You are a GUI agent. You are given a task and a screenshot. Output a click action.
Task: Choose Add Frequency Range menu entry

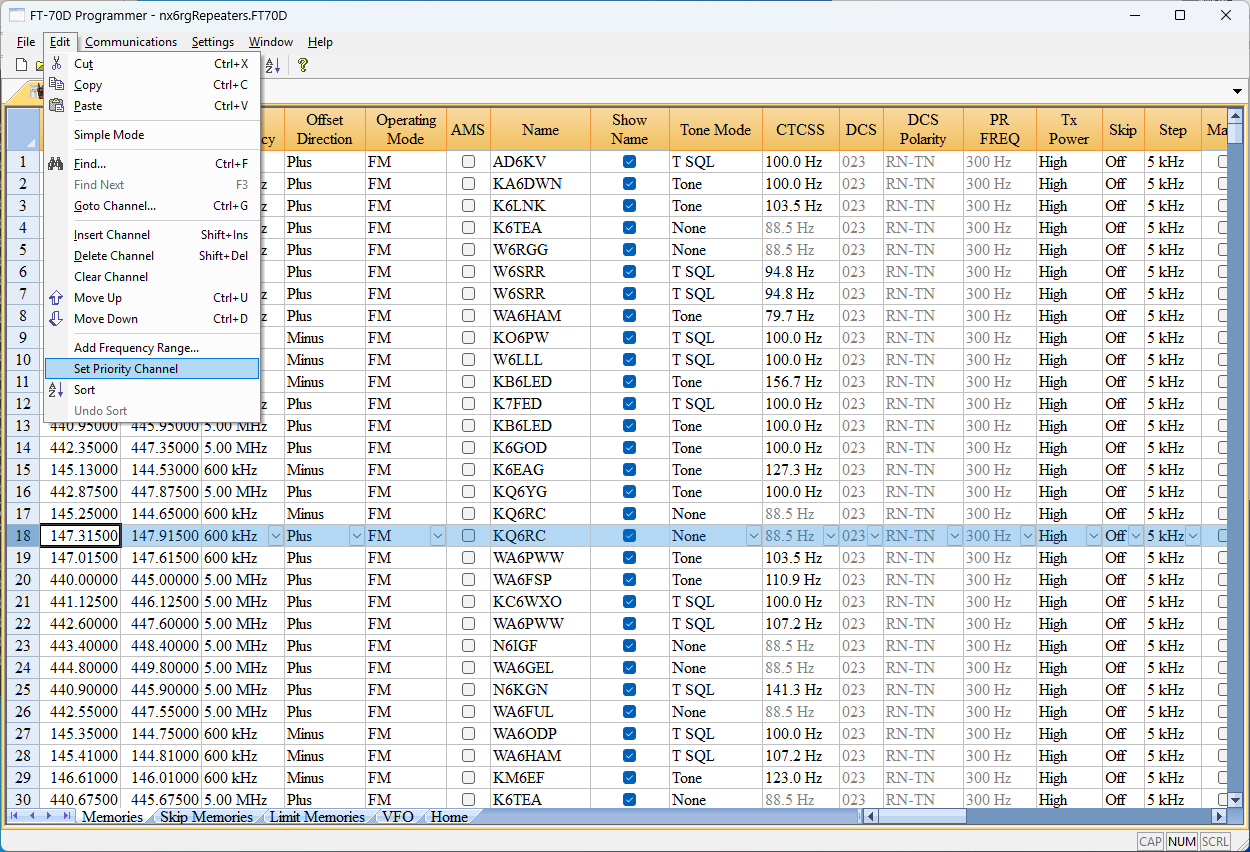click(x=152, y=348)
